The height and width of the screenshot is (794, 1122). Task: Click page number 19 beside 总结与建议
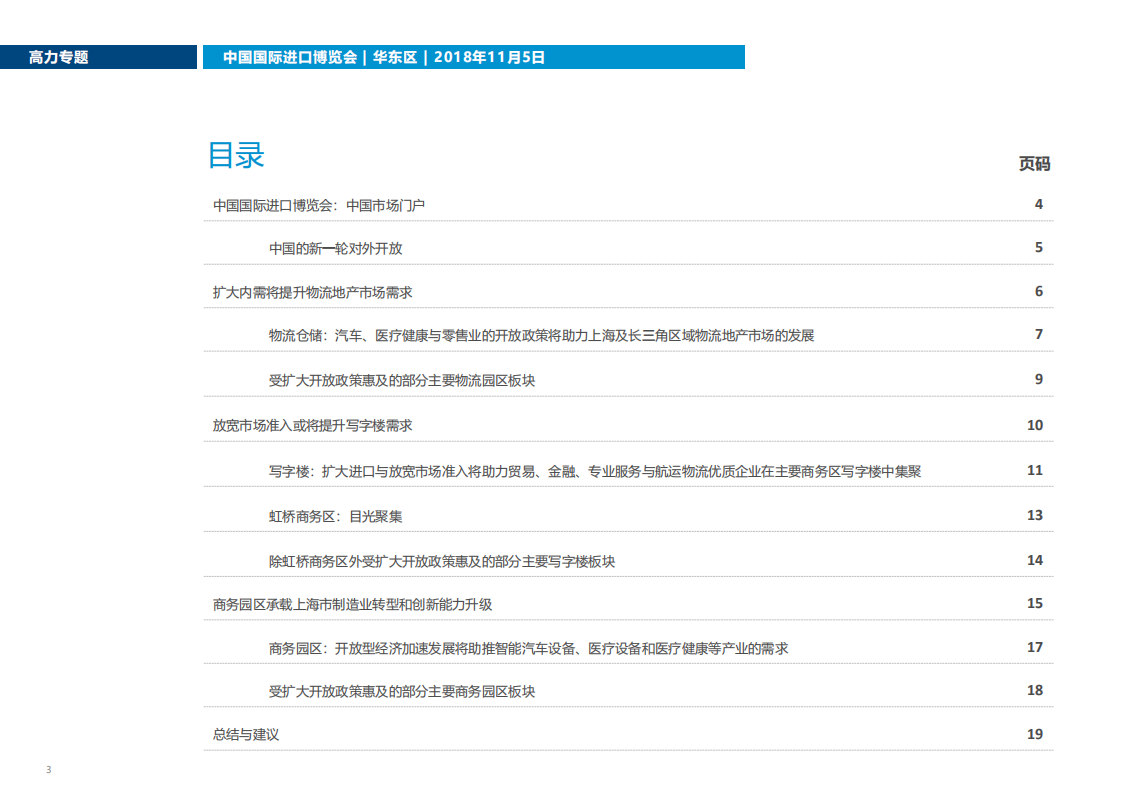point(1035,733)
